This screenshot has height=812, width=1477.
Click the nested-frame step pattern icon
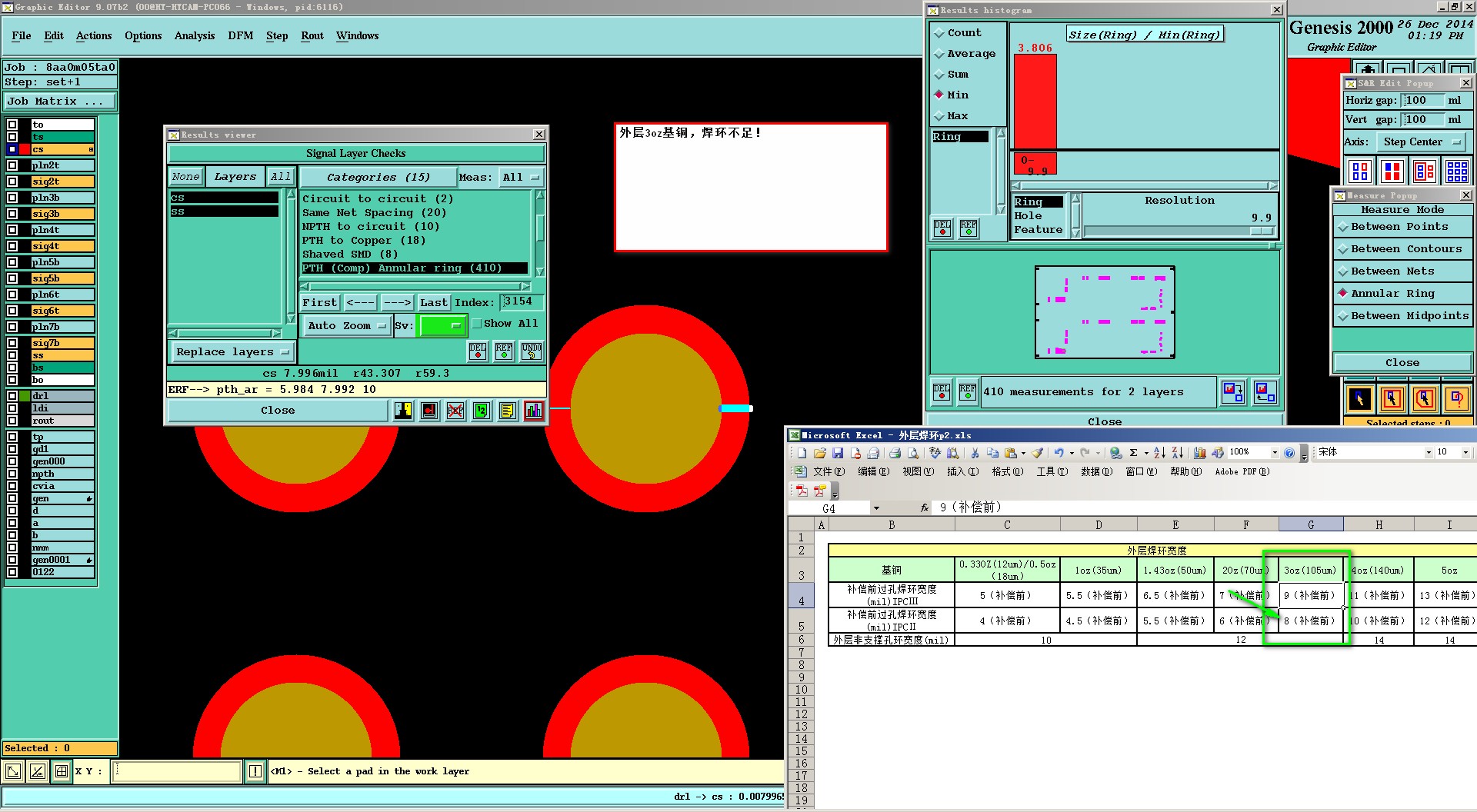coord(1424,171)
